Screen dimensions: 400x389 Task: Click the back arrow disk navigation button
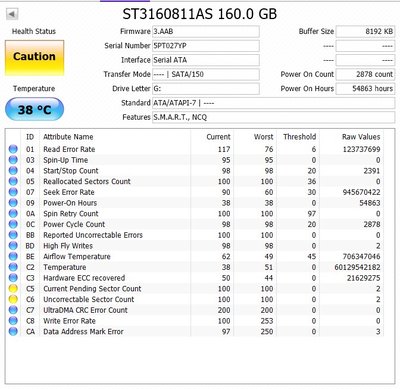(x=12, y=14)
